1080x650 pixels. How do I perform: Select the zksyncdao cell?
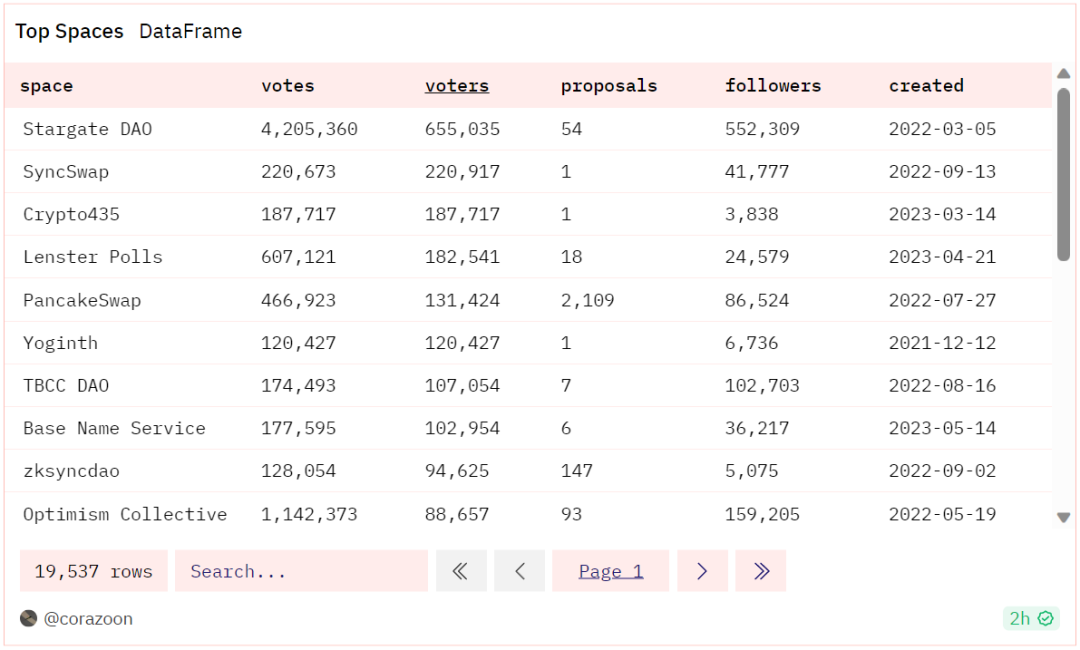pyautogui.click(x=71, y=471)
